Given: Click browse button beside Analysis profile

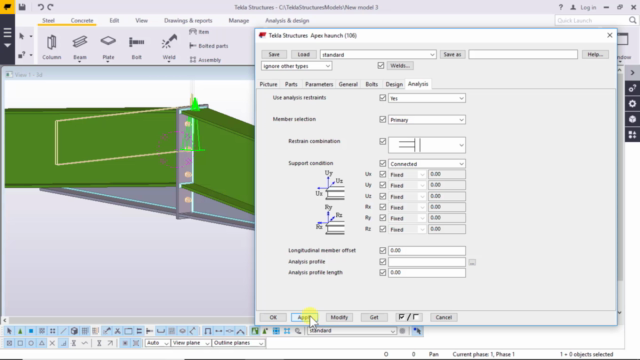Looking at the screenshot, I should pos(472,262).
